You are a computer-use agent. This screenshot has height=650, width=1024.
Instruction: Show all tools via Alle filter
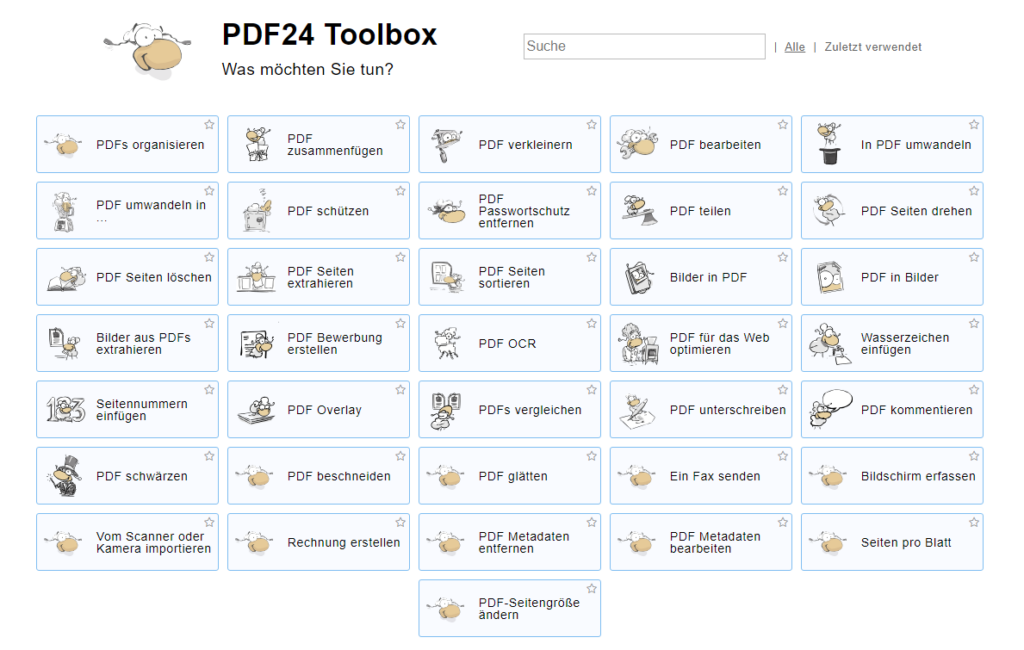click(794, 47)
